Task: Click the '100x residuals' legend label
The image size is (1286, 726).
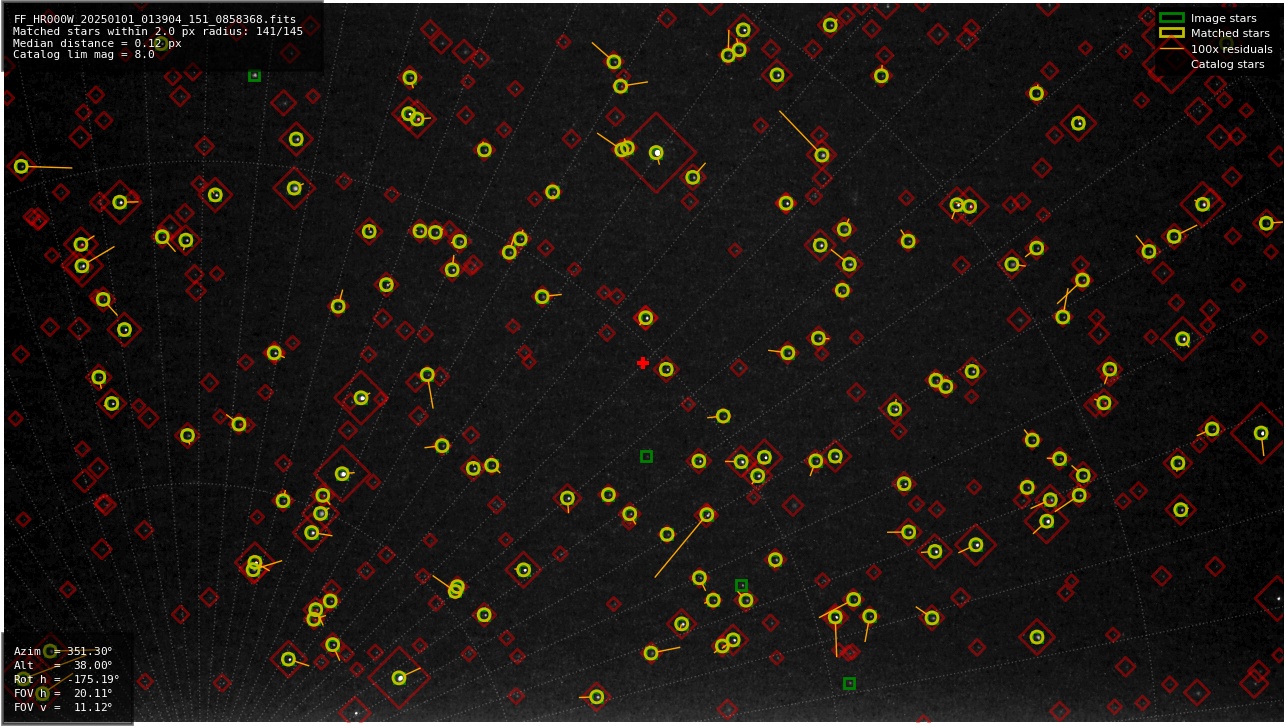Action: 1231,49
